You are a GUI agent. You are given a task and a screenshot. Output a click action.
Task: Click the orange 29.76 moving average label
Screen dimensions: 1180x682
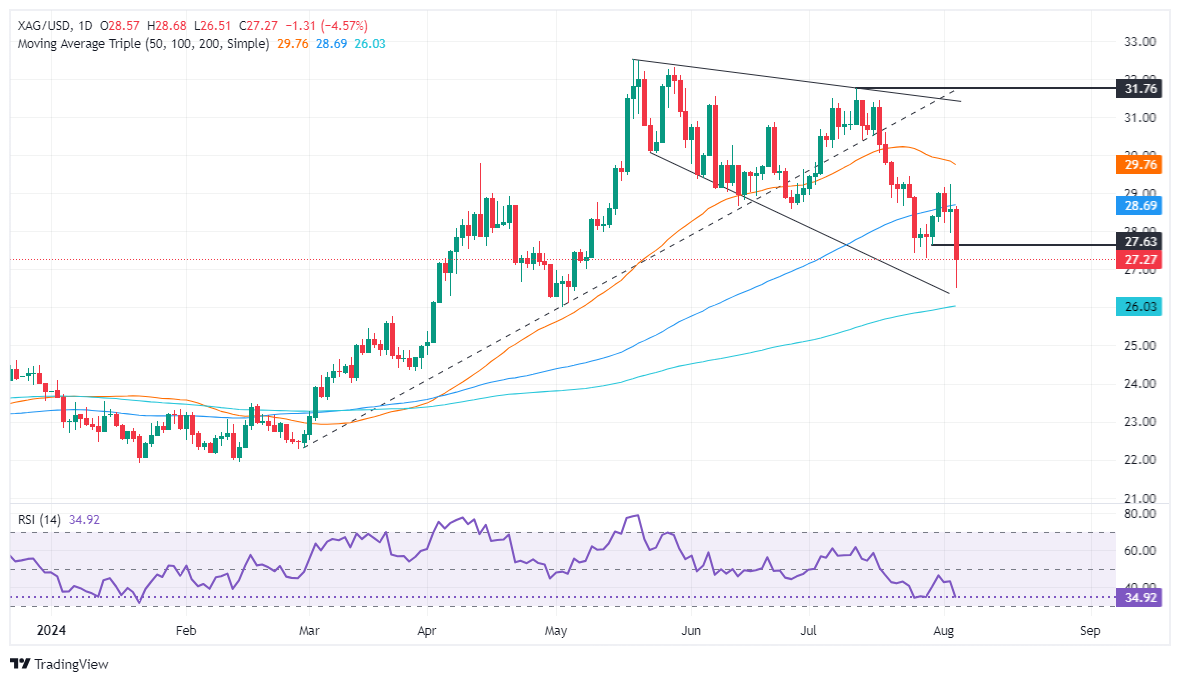tap(1139, 164)
